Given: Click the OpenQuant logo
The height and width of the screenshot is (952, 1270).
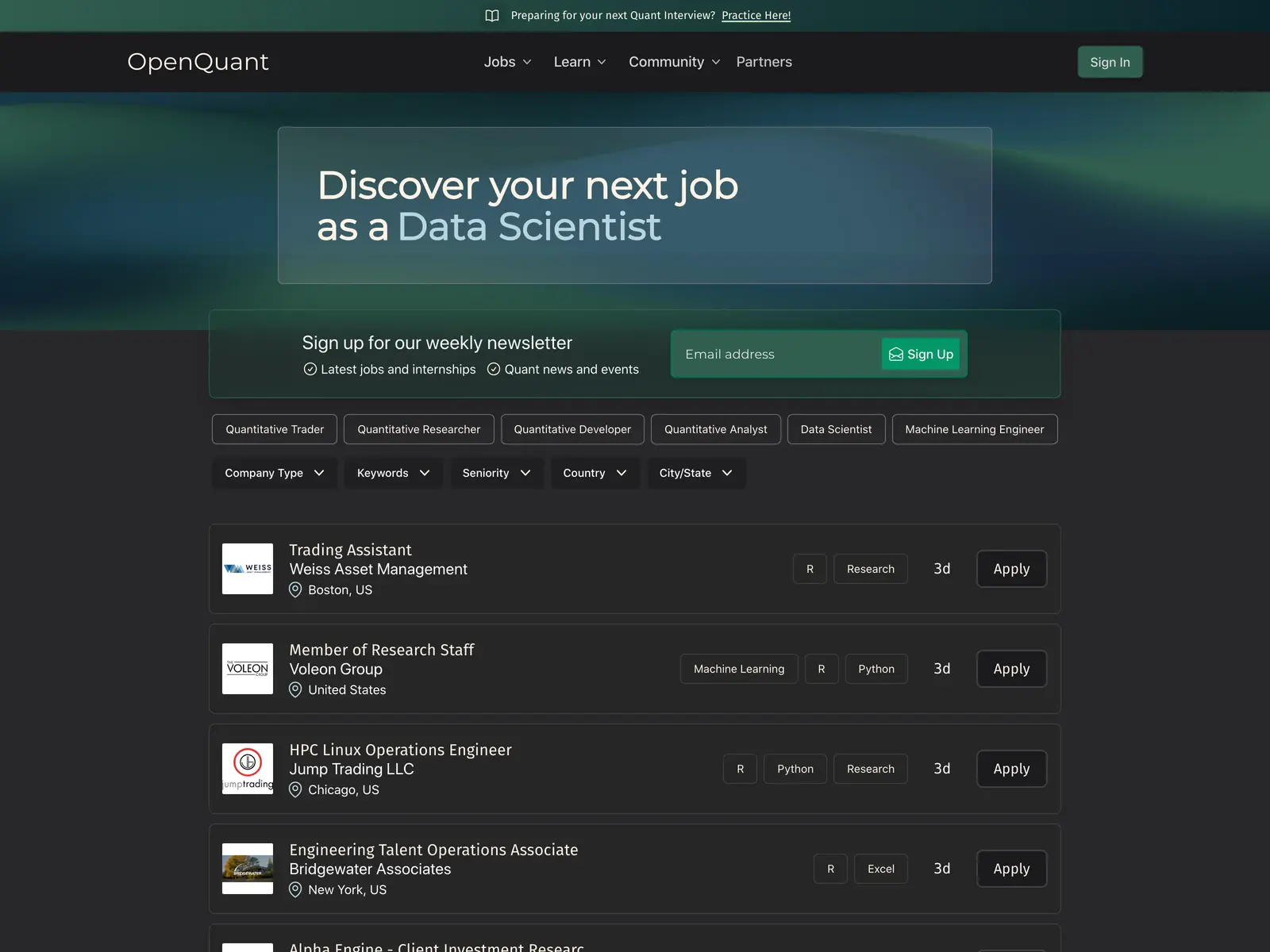Looking at the screenshot, I should pyautogui.click(x=198, y=62).
